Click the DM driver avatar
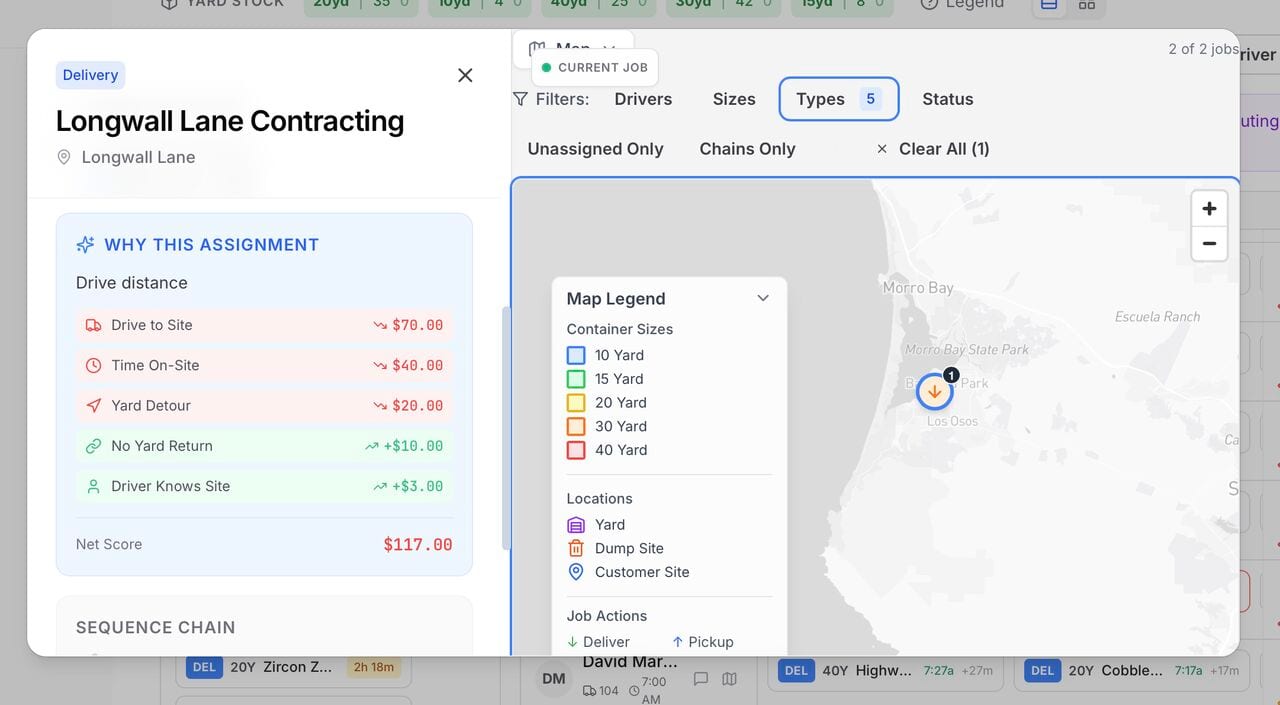The image size is (1280, 705). (x=554, y=679)
